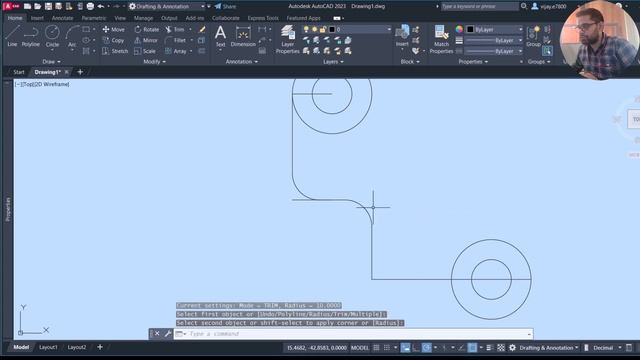Toggle ortho mode in status bar

point(416,348)
